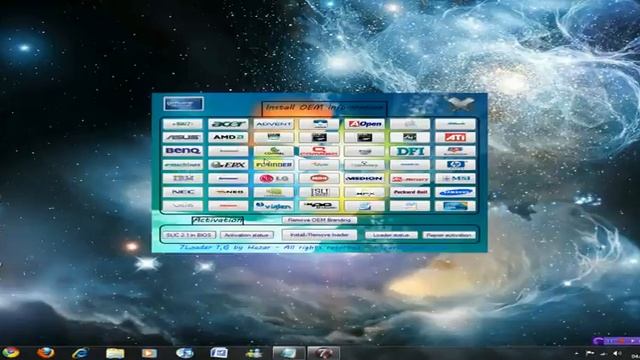Click the Remove OEM Branding button
The height and width of the screenshot is (360, 640).
pyautogui.click(x=319, y=220)
